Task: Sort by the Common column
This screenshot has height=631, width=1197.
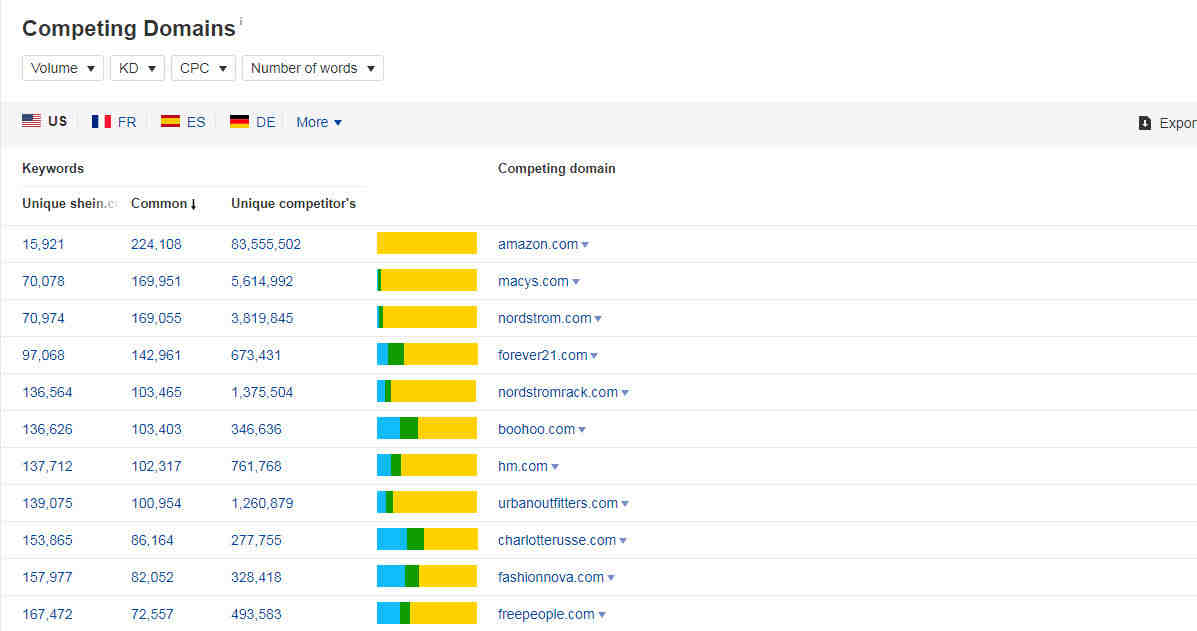Action: [x=163, y=204]
